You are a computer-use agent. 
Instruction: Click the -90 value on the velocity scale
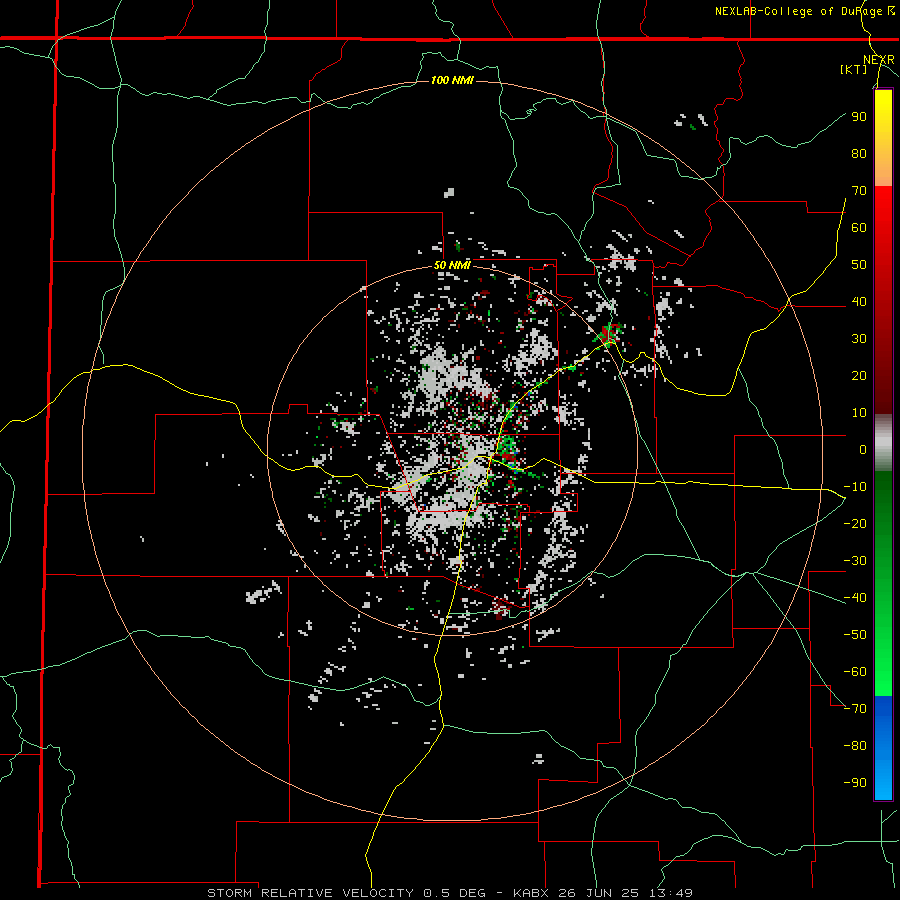(855, 783)
